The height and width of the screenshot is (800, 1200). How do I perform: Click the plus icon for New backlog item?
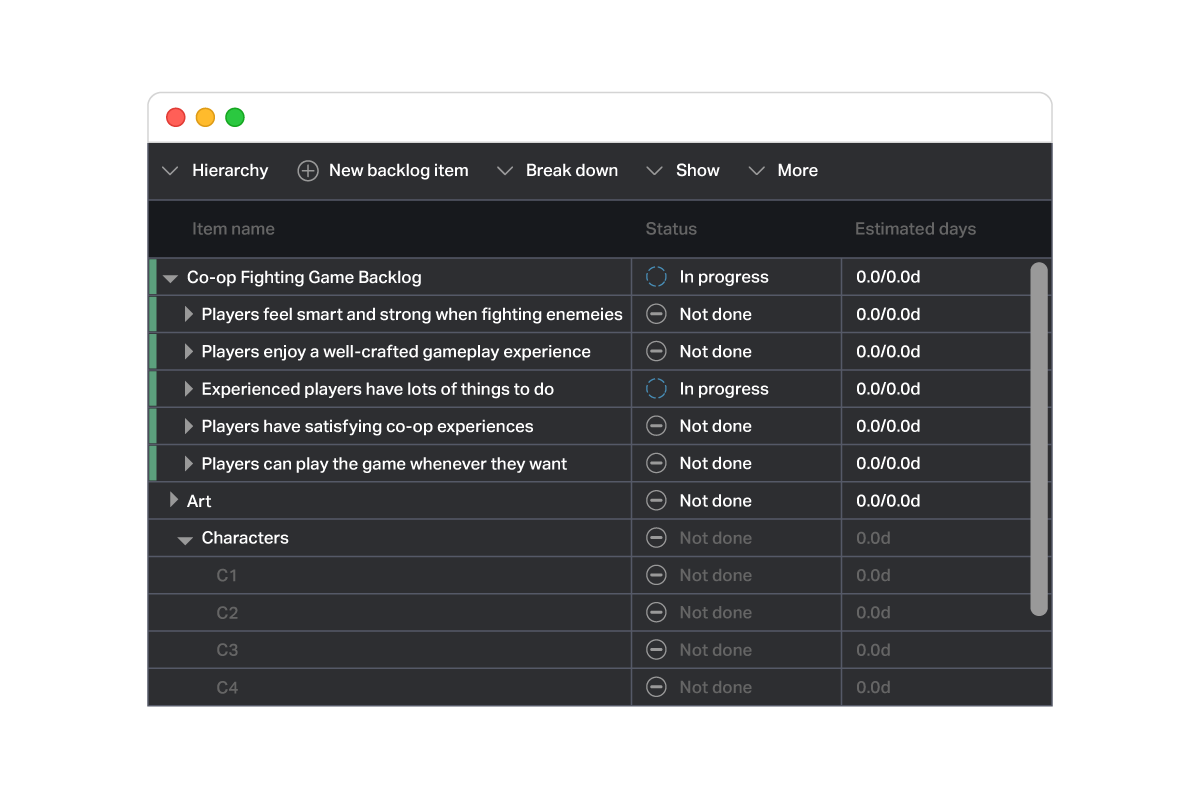pyautogui.click(x=307, y=170)
